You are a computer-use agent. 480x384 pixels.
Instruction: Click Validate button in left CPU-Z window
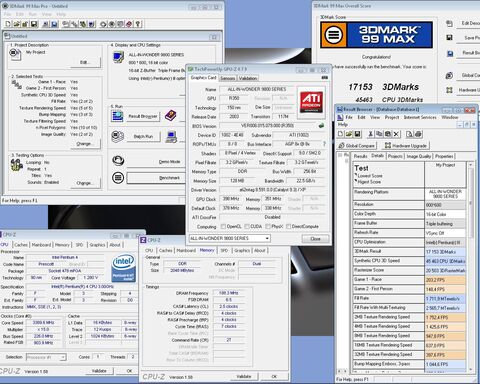click(x=99, y=371)
